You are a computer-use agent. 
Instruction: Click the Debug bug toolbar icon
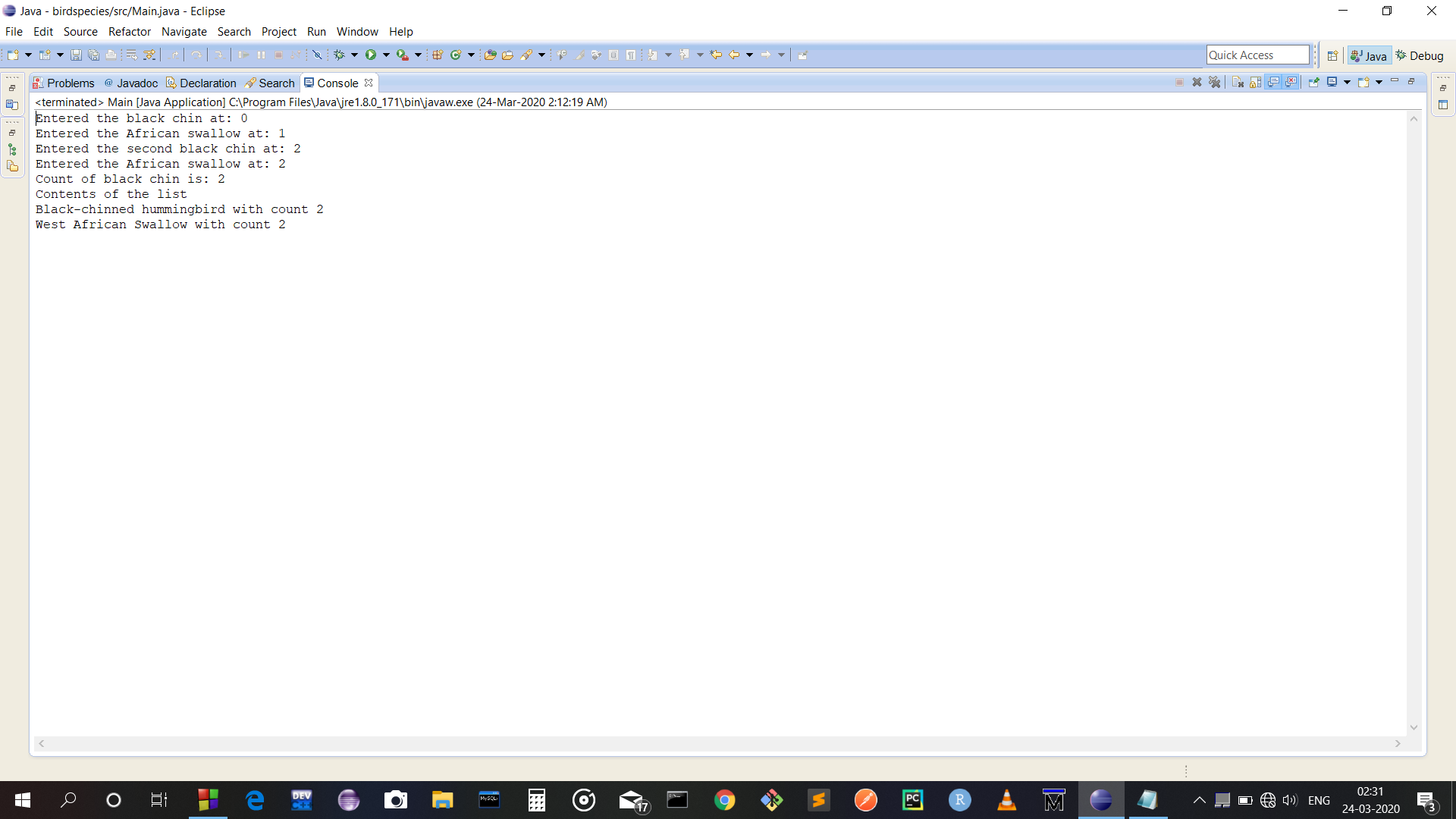click(x=339, y=55)
